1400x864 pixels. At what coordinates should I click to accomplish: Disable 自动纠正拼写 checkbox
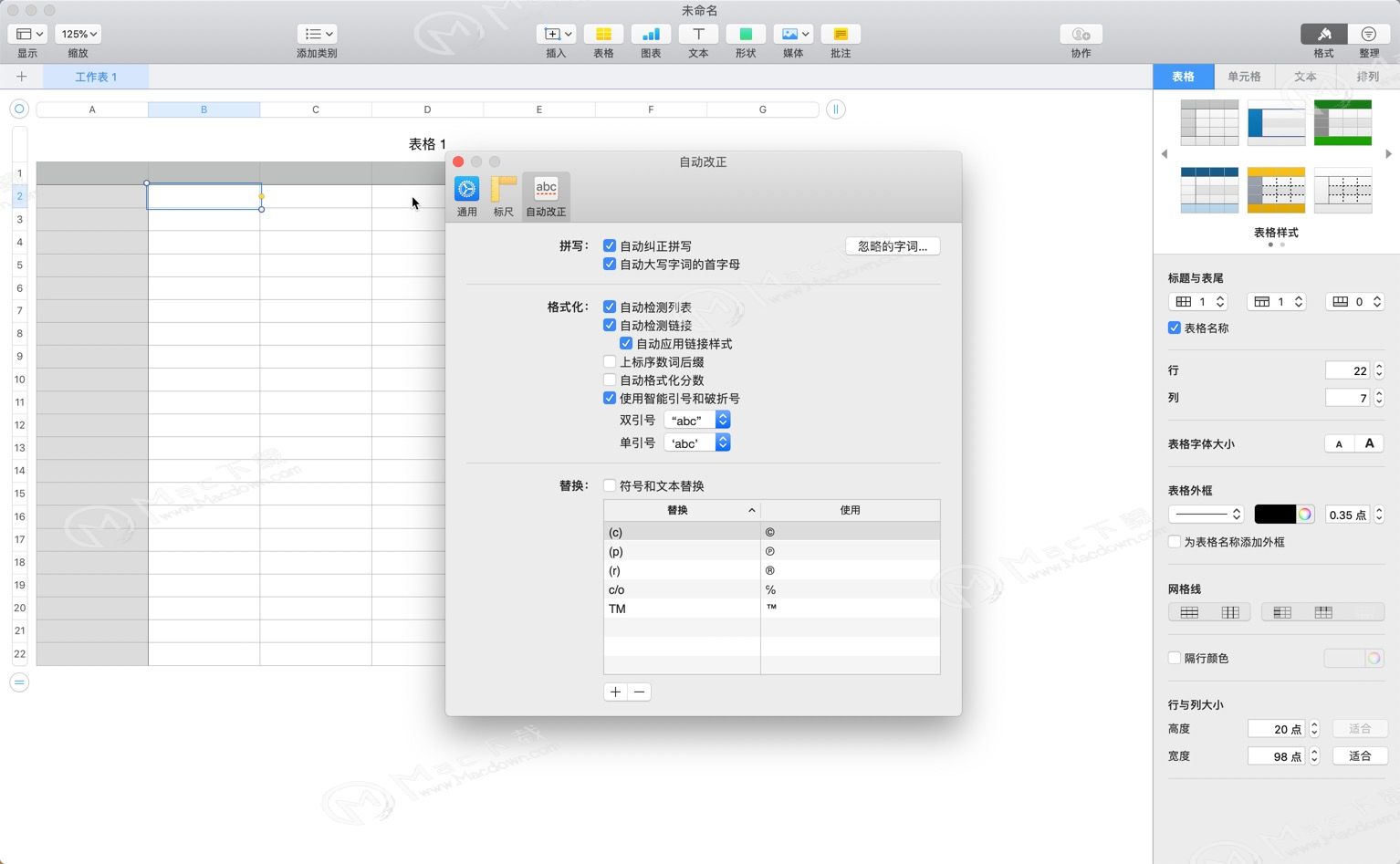pyautogui.click(x=610, y=245)
